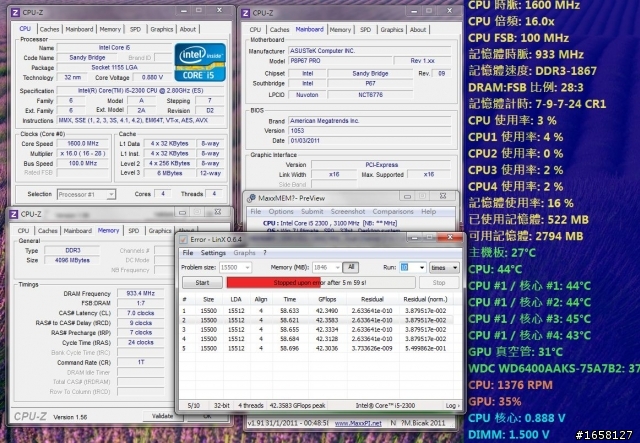Open About tab in CPU-Z CPU window

pyautogui.click(x=188, y=29)
